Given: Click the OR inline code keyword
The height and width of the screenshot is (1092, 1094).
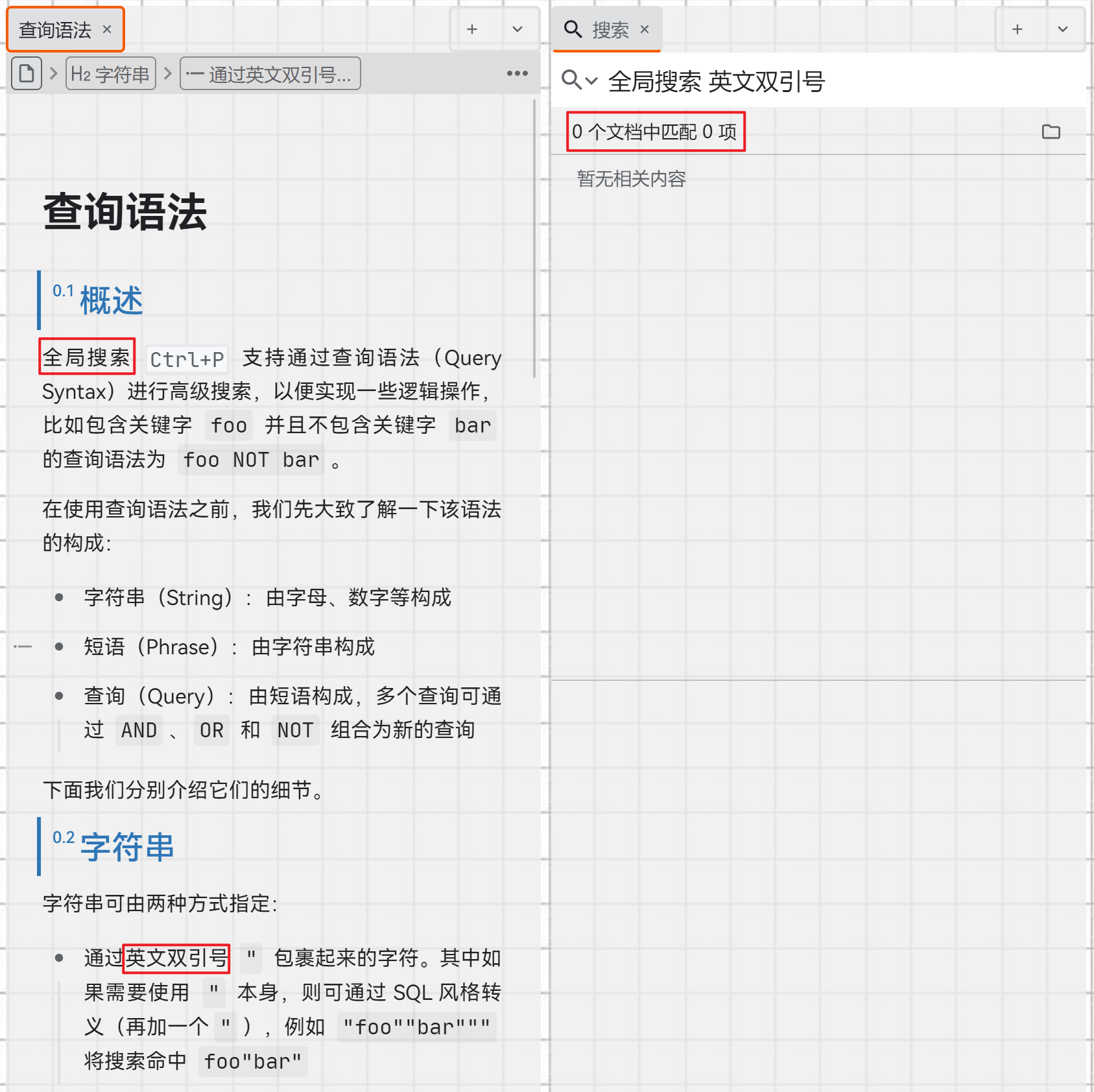Looking at the screenshot, I should tap(211, 730).
